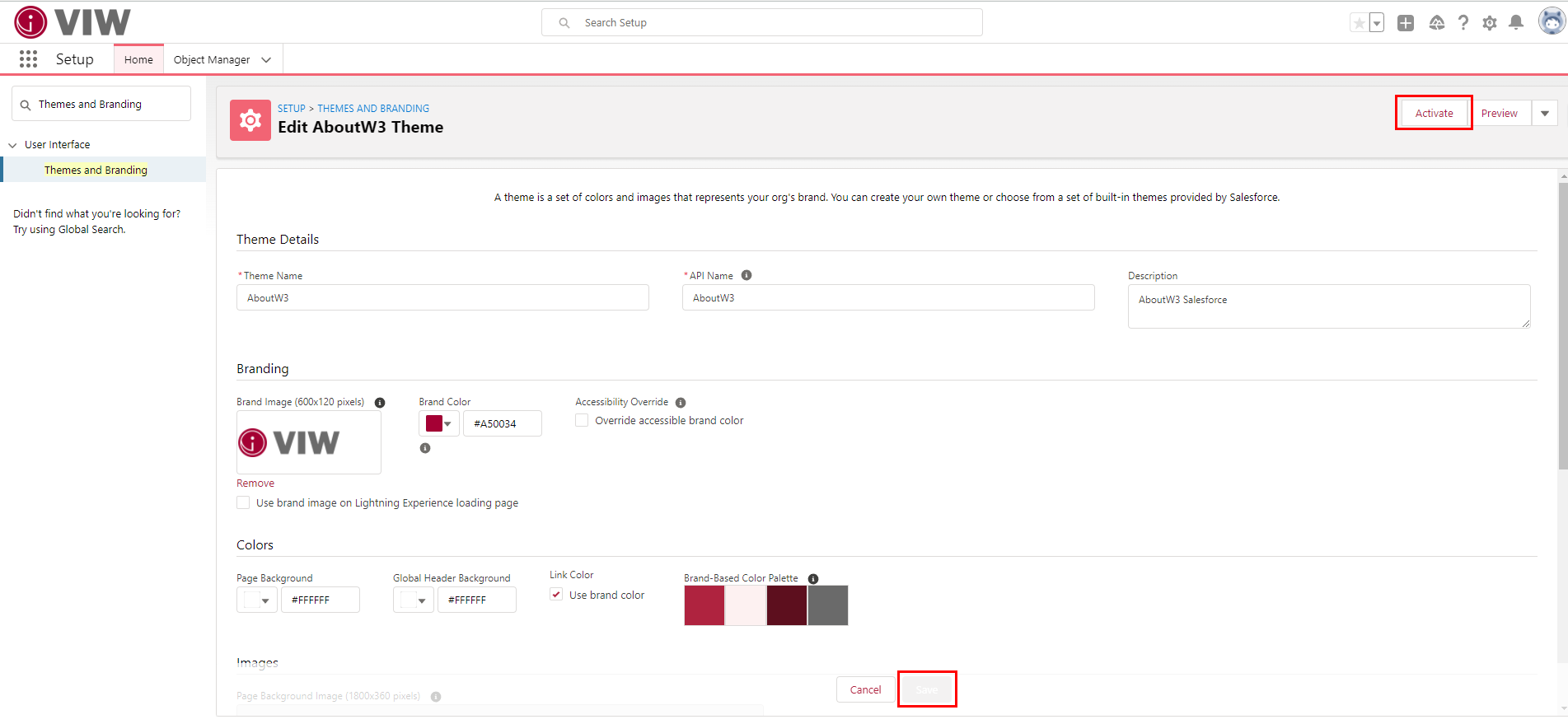Click the red palette swatch
The height and width of the screenshot is (724, 1568).
[x=704, y=605]
